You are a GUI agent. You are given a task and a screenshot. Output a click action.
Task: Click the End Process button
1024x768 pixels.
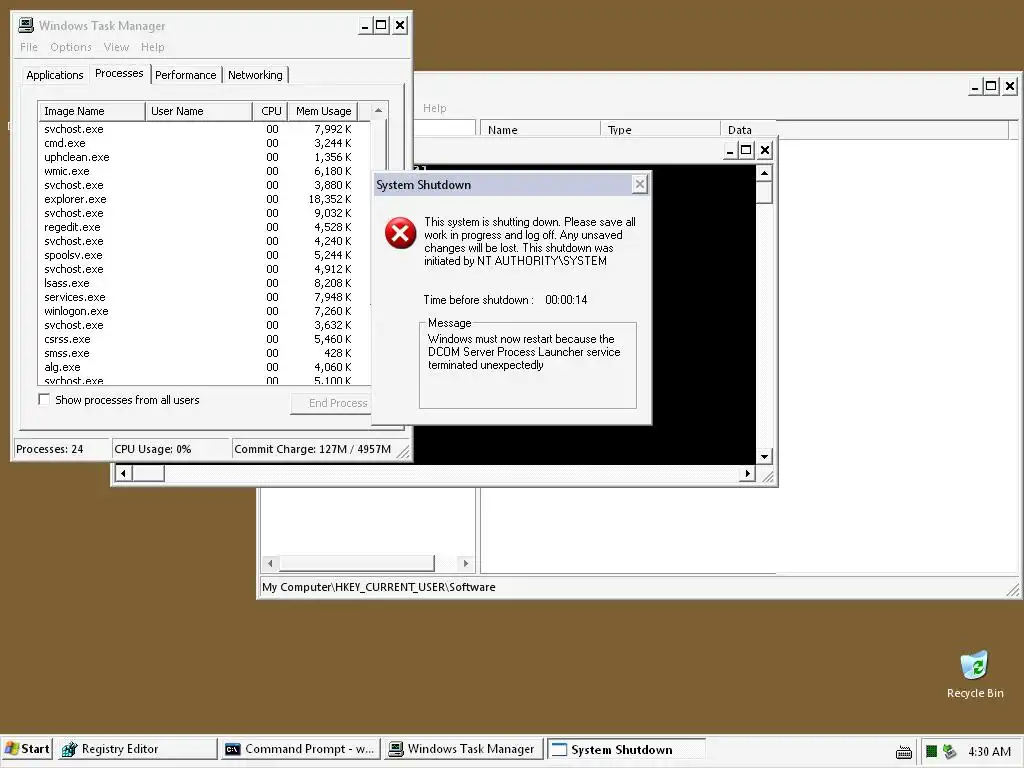332,403
